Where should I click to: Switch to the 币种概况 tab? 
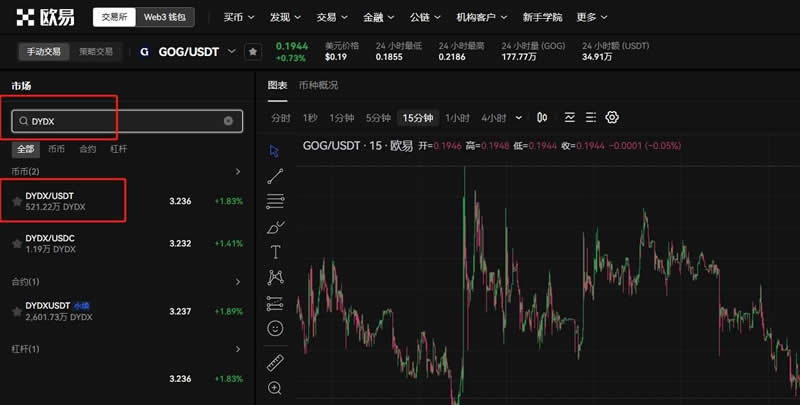click(x=318, y=85)
